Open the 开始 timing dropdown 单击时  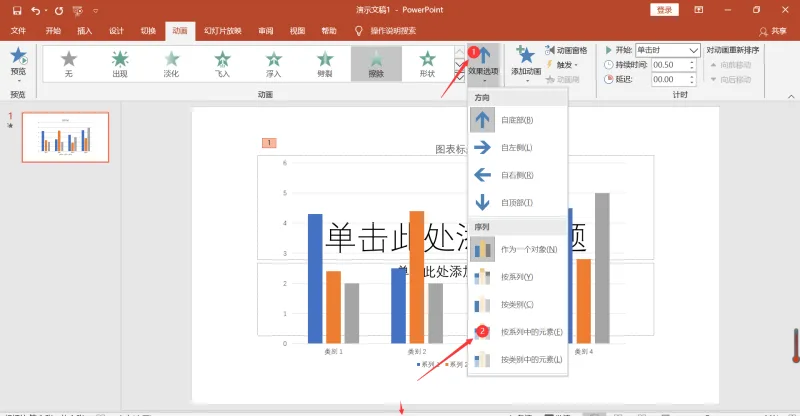(667, 50)
